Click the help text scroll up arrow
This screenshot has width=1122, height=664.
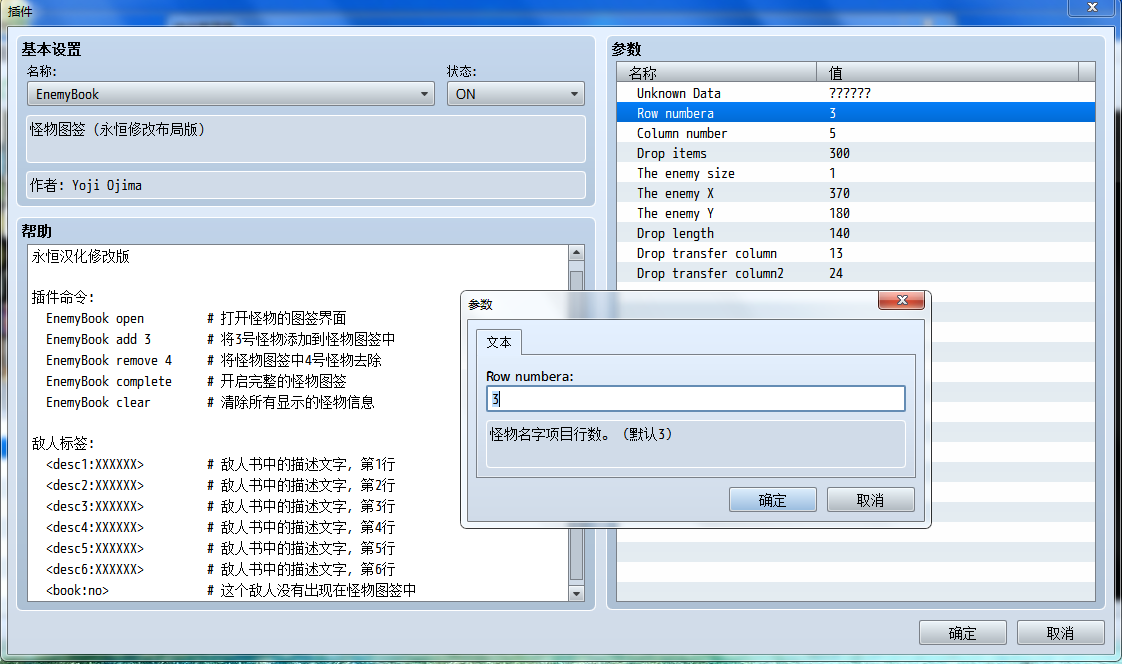pos(576,253)
